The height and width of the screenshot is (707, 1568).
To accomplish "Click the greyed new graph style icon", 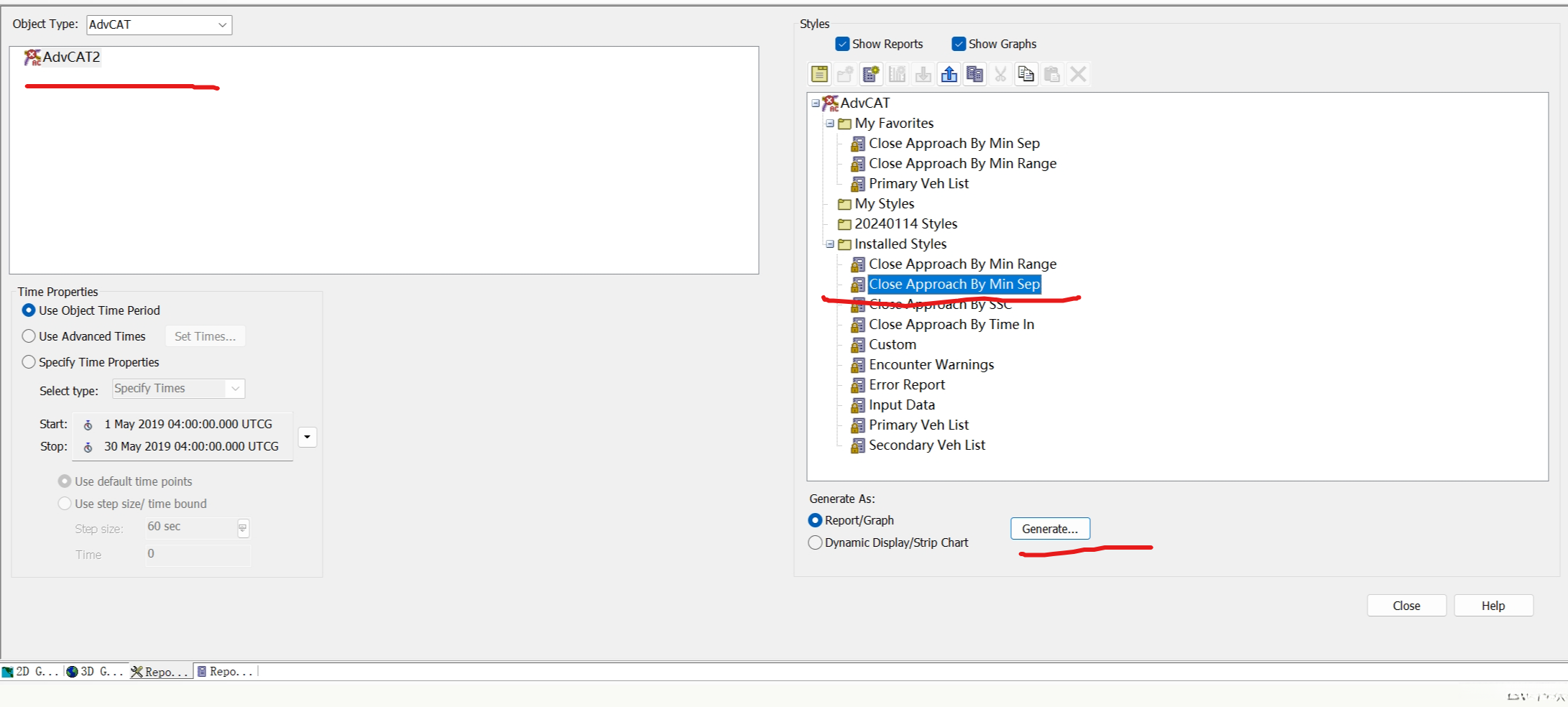I will pyautogui.click(x=897, y=74).
